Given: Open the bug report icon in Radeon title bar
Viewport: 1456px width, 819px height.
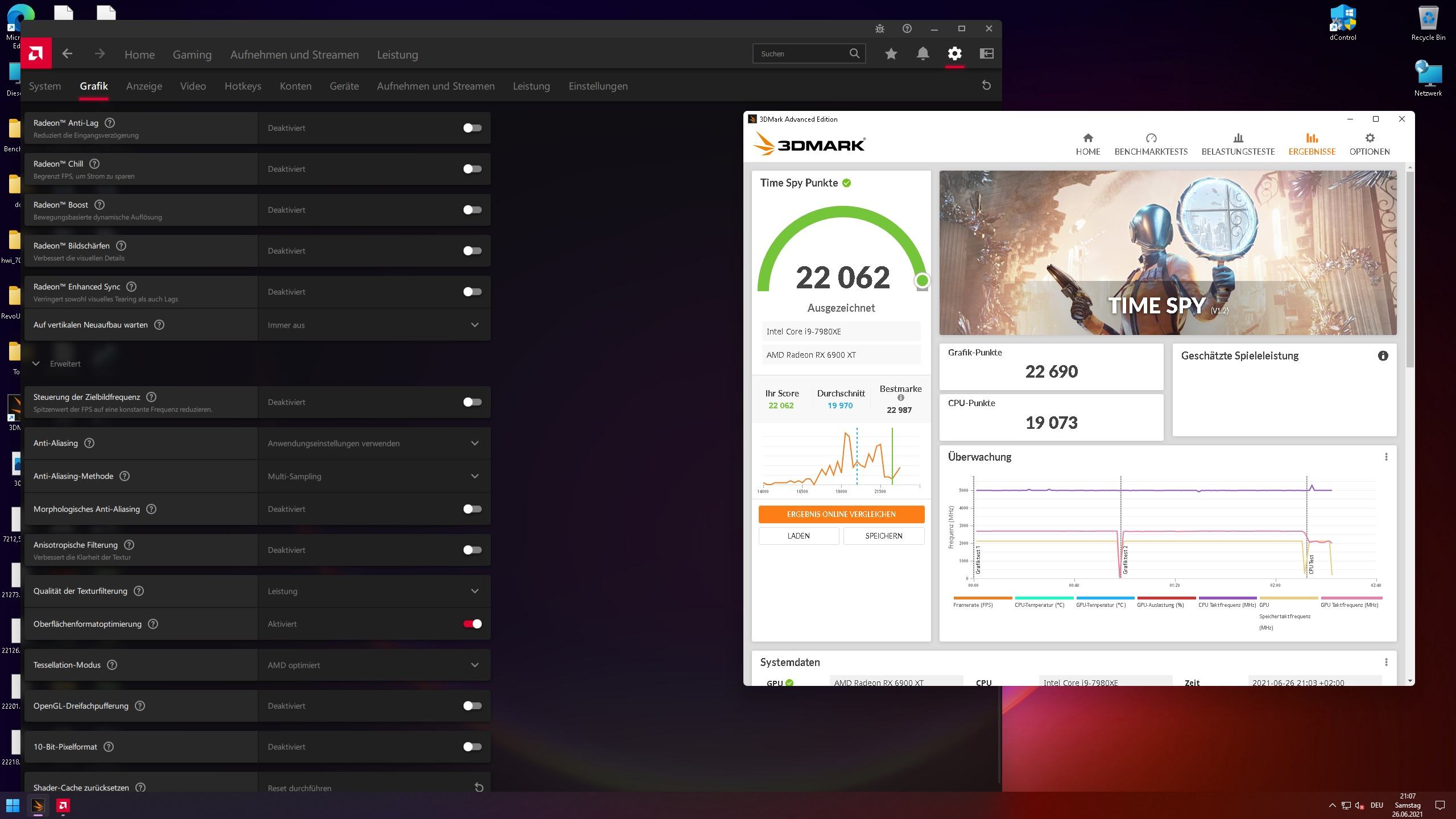Looking at the screenshot, I should click(880, 28).
